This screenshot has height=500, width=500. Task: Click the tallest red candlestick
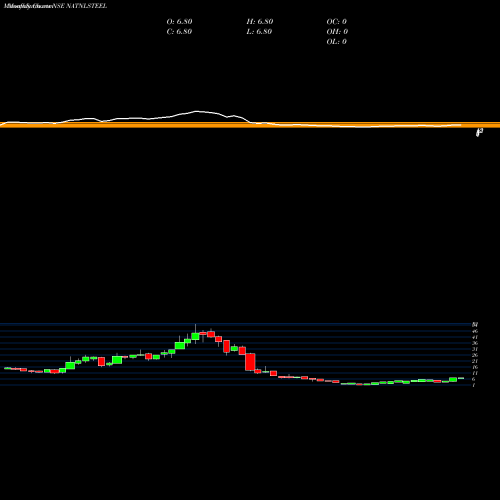(250, 362)
